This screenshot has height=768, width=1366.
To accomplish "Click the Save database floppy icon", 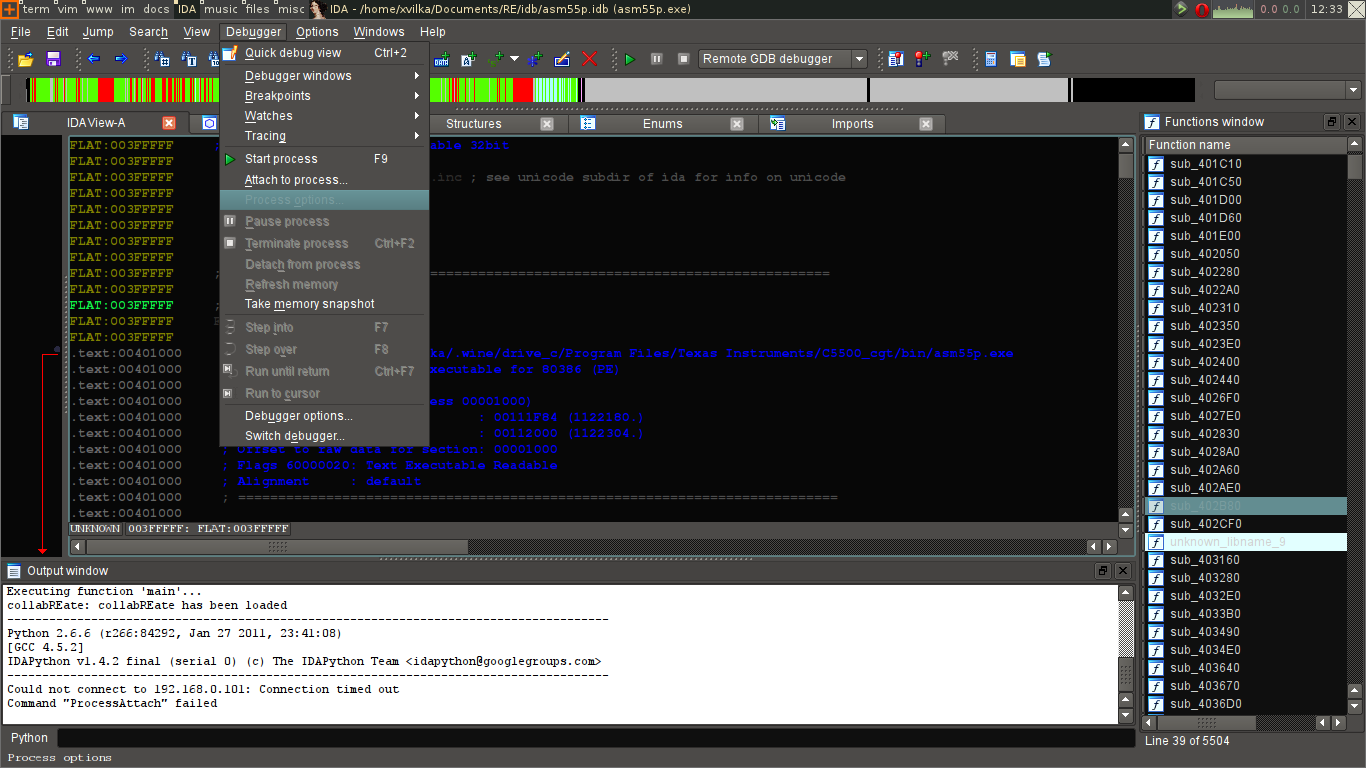I will tap(53, 59).
